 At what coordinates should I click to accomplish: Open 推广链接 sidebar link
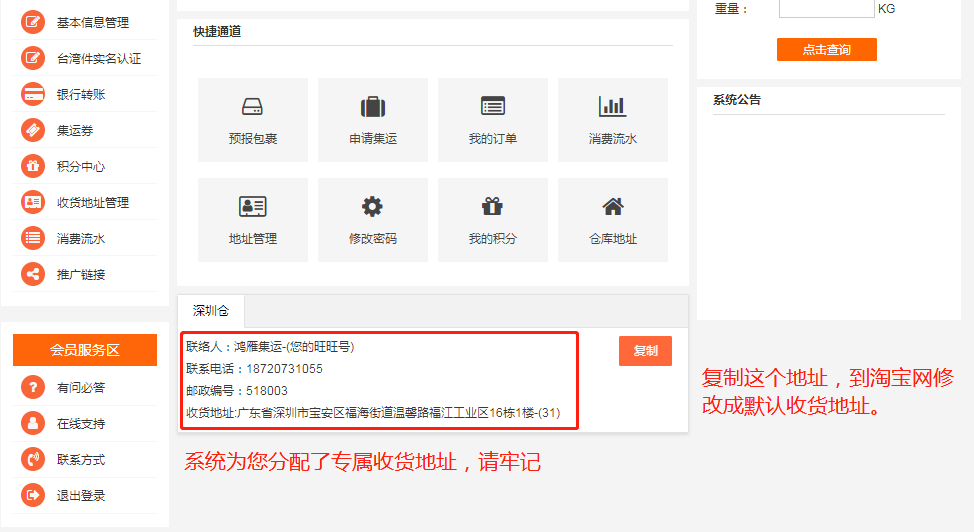tap(81, 275)
